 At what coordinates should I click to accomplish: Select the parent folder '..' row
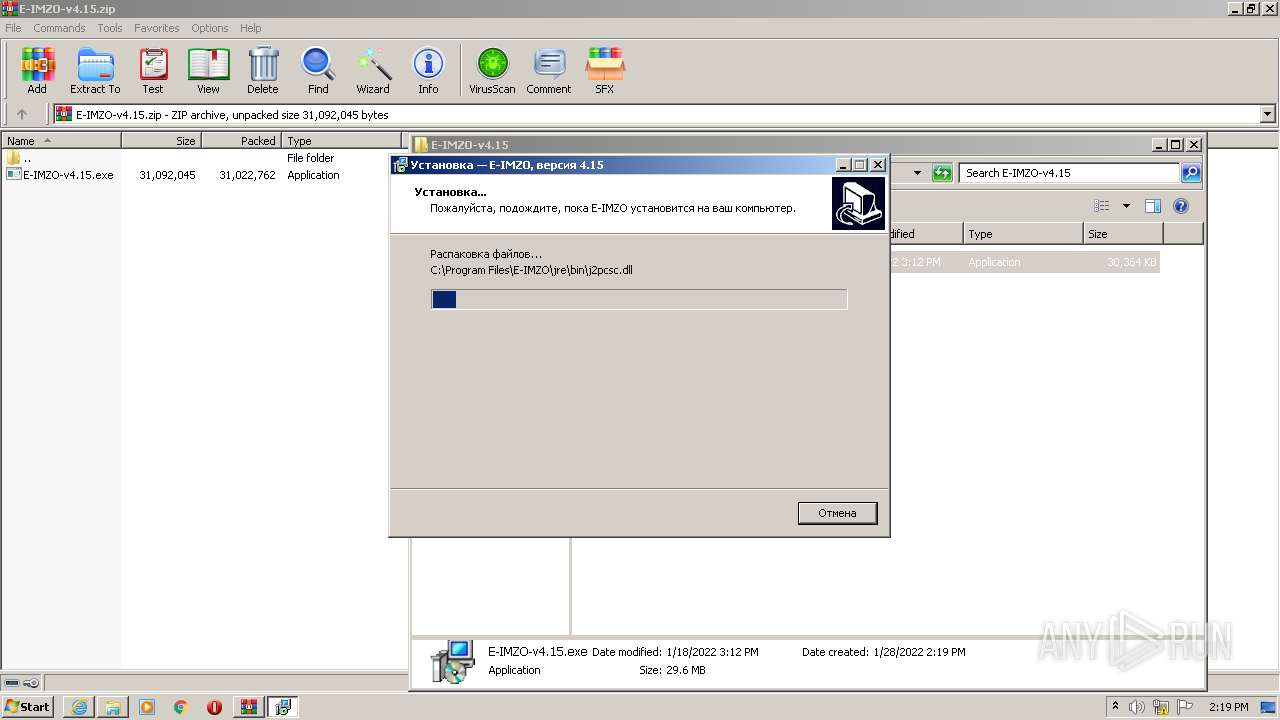[x=20, y=158]
